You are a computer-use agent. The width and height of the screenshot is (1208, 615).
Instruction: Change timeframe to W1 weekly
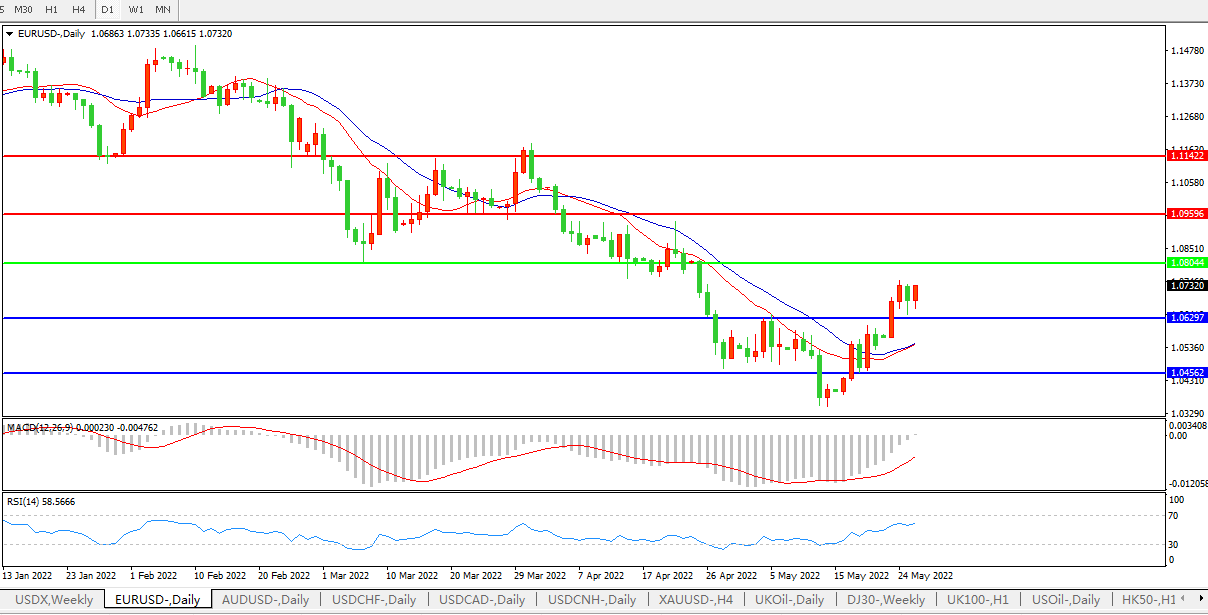(136, 9)
